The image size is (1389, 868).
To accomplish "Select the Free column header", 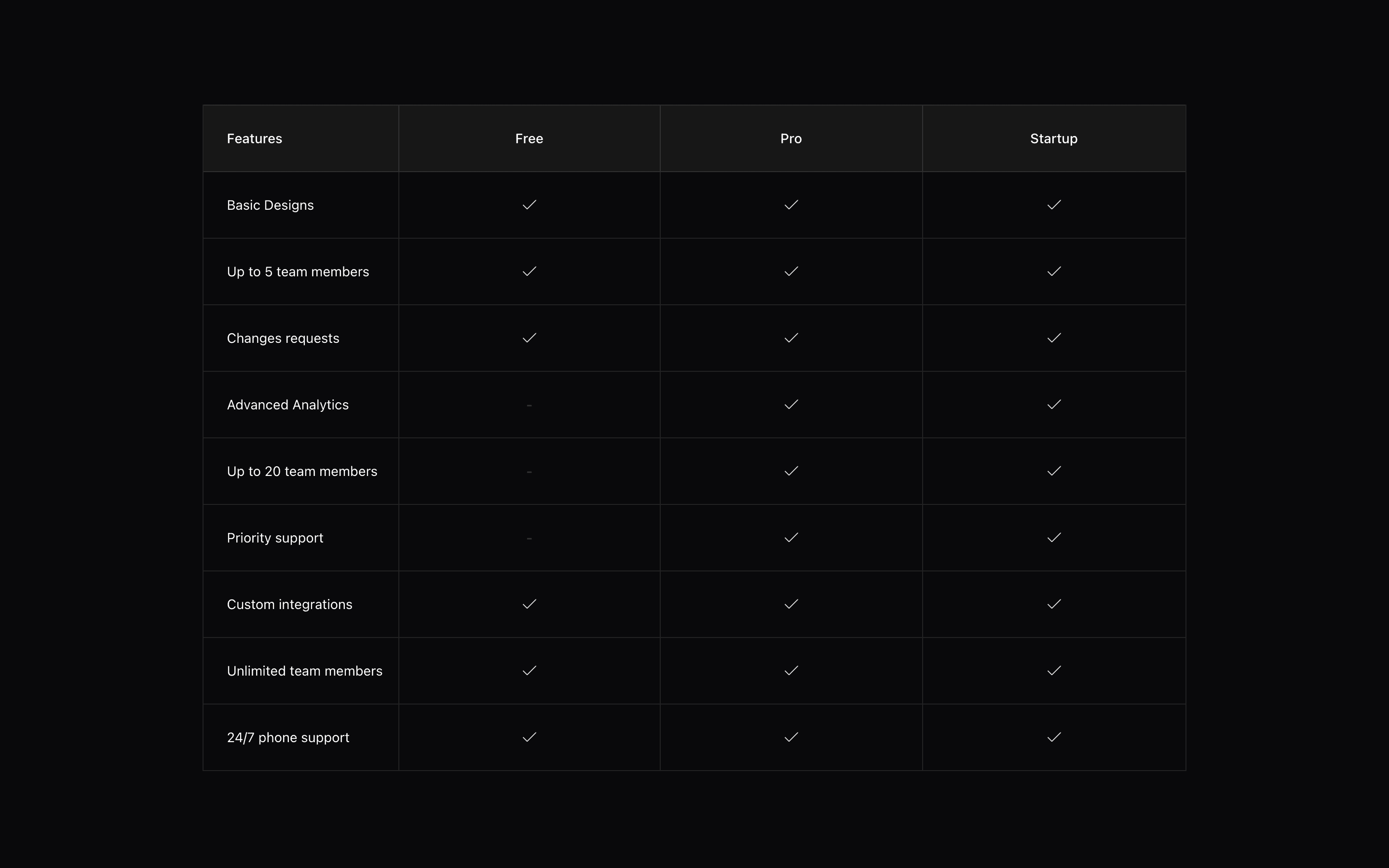I will point(529,139).
